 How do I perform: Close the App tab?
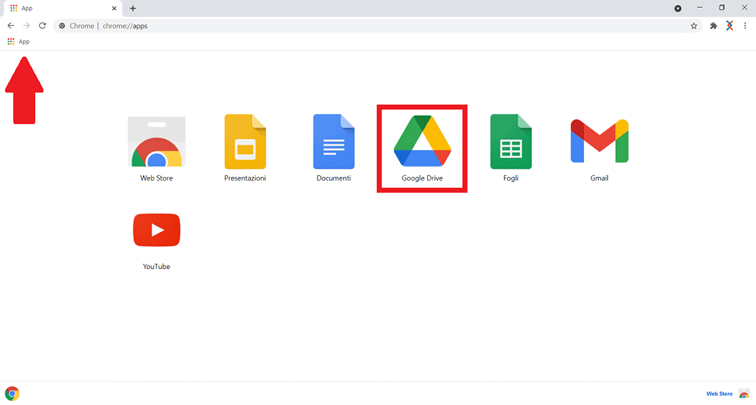pyautogui.click(x=114, y=8)
